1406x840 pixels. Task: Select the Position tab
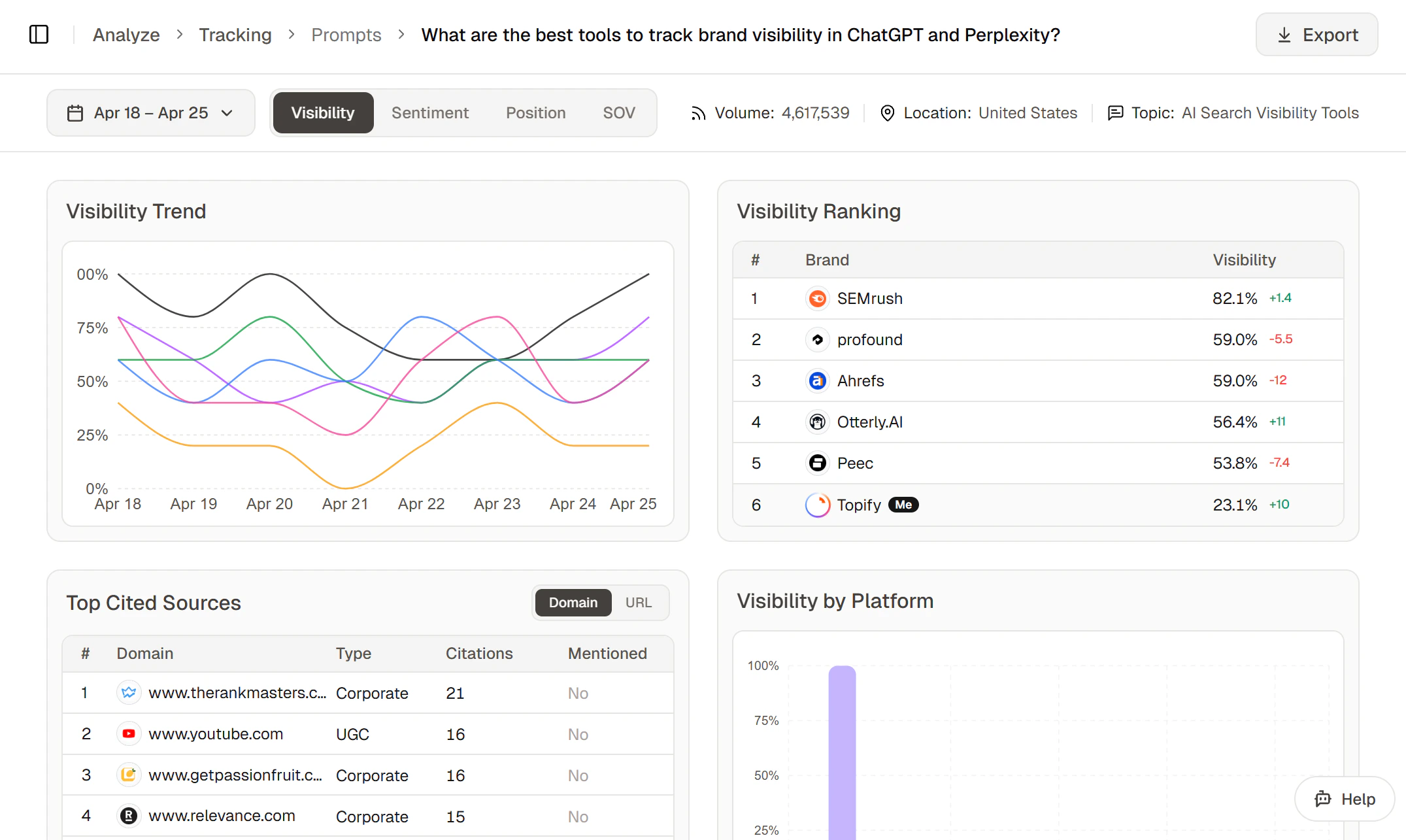click(x=536, y=113)
